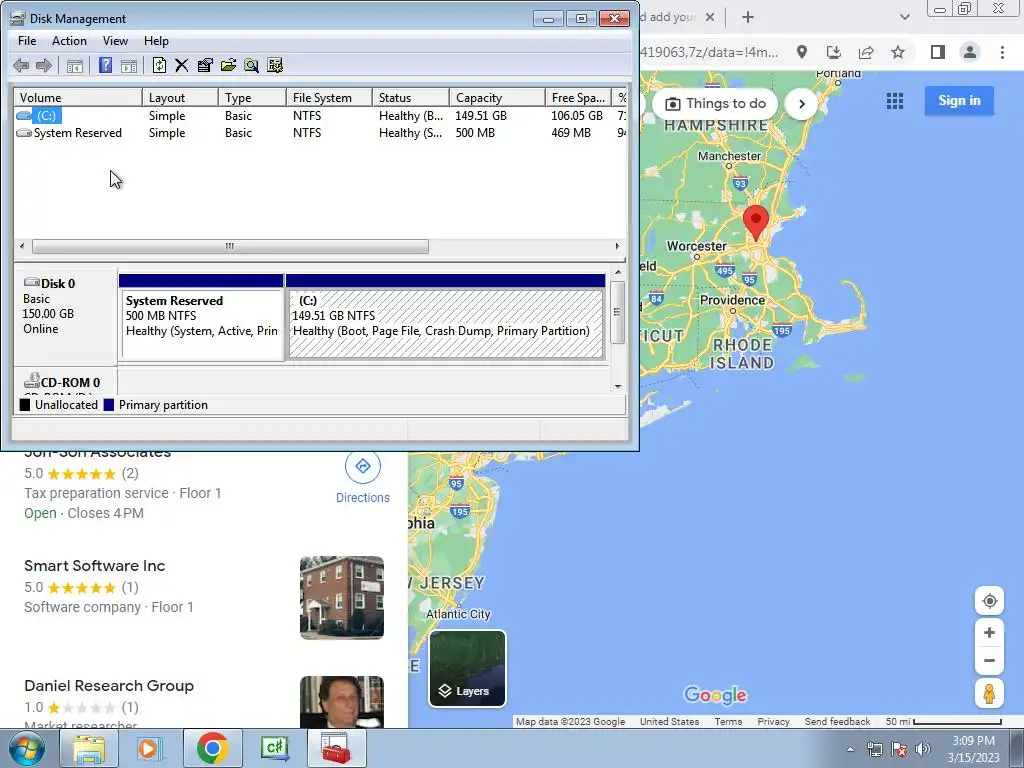Viewport: 1024px width, 768px height.
Task: Click the Forward arrow in Disk Management toolbar
Action: point(44,65)
